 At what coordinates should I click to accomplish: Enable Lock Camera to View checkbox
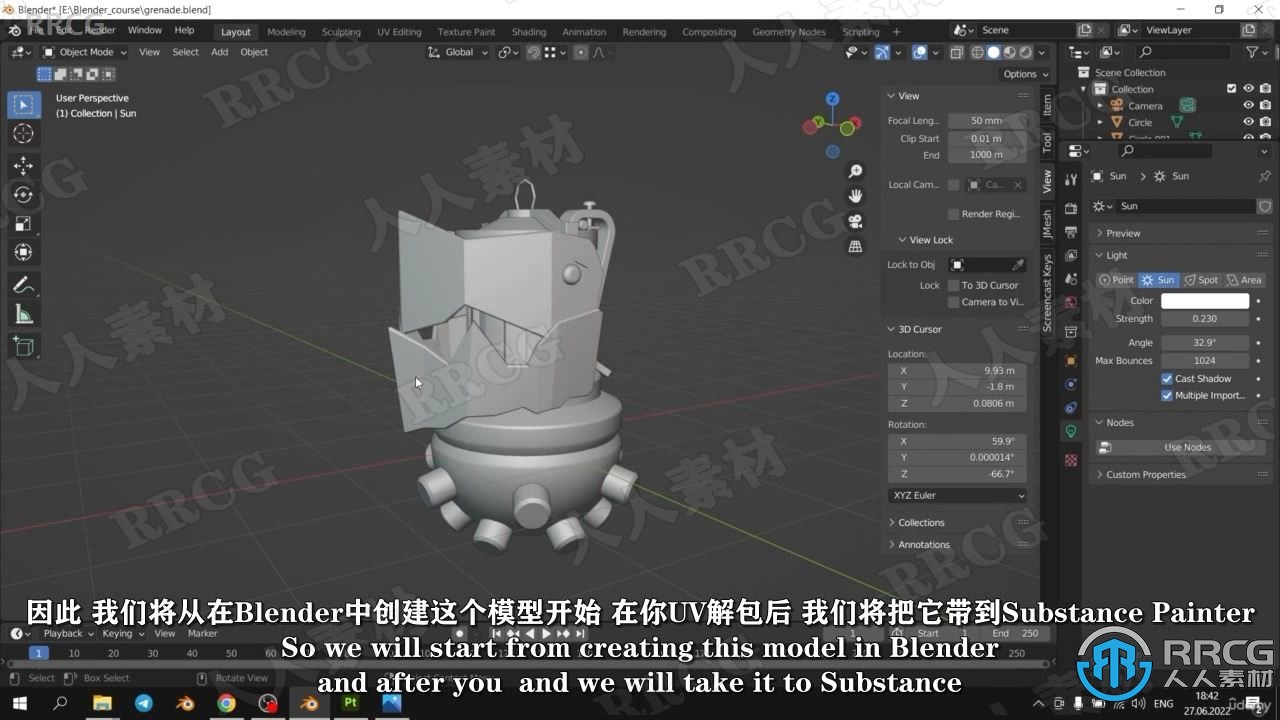coord(953,302)
